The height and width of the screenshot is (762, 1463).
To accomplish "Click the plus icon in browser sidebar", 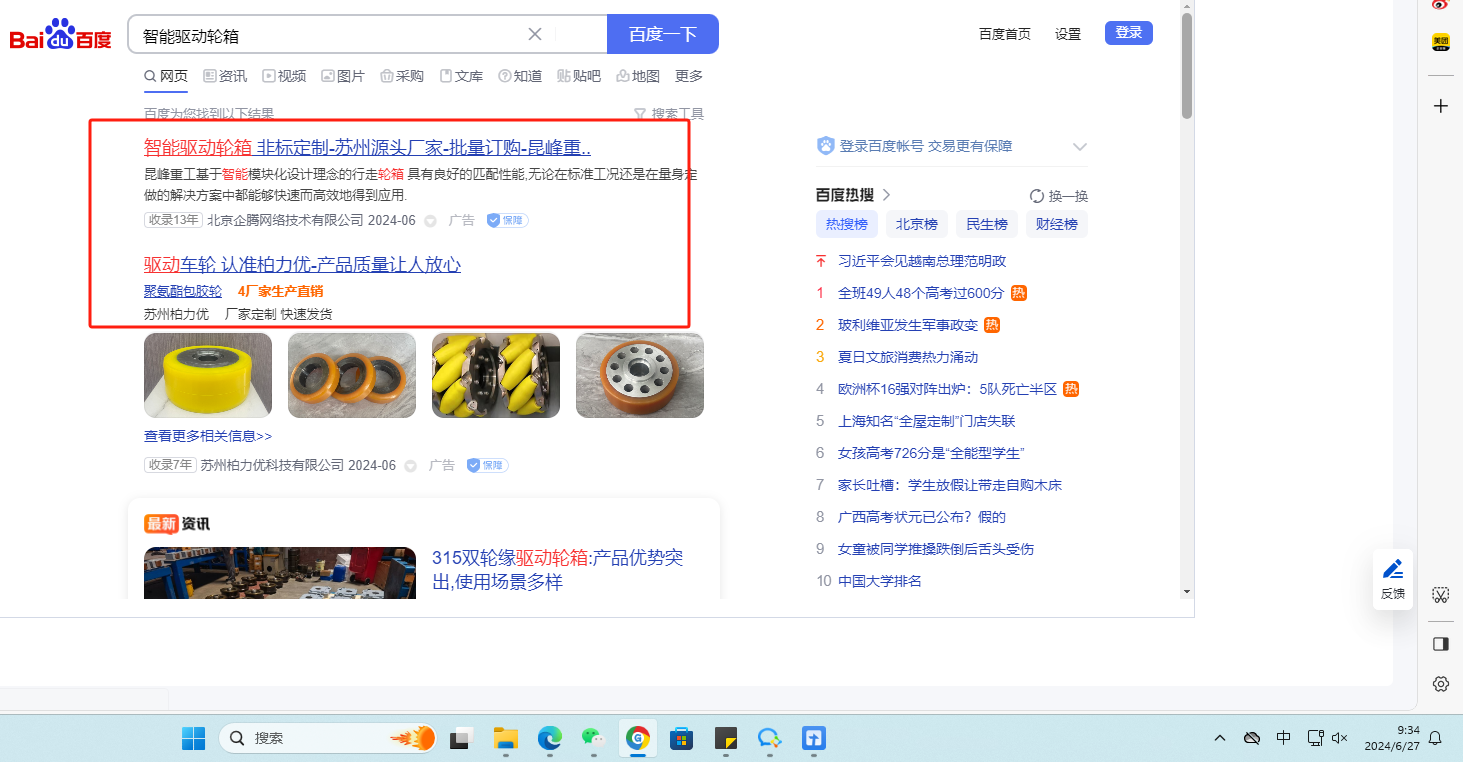I will (x=1441, y=105).
